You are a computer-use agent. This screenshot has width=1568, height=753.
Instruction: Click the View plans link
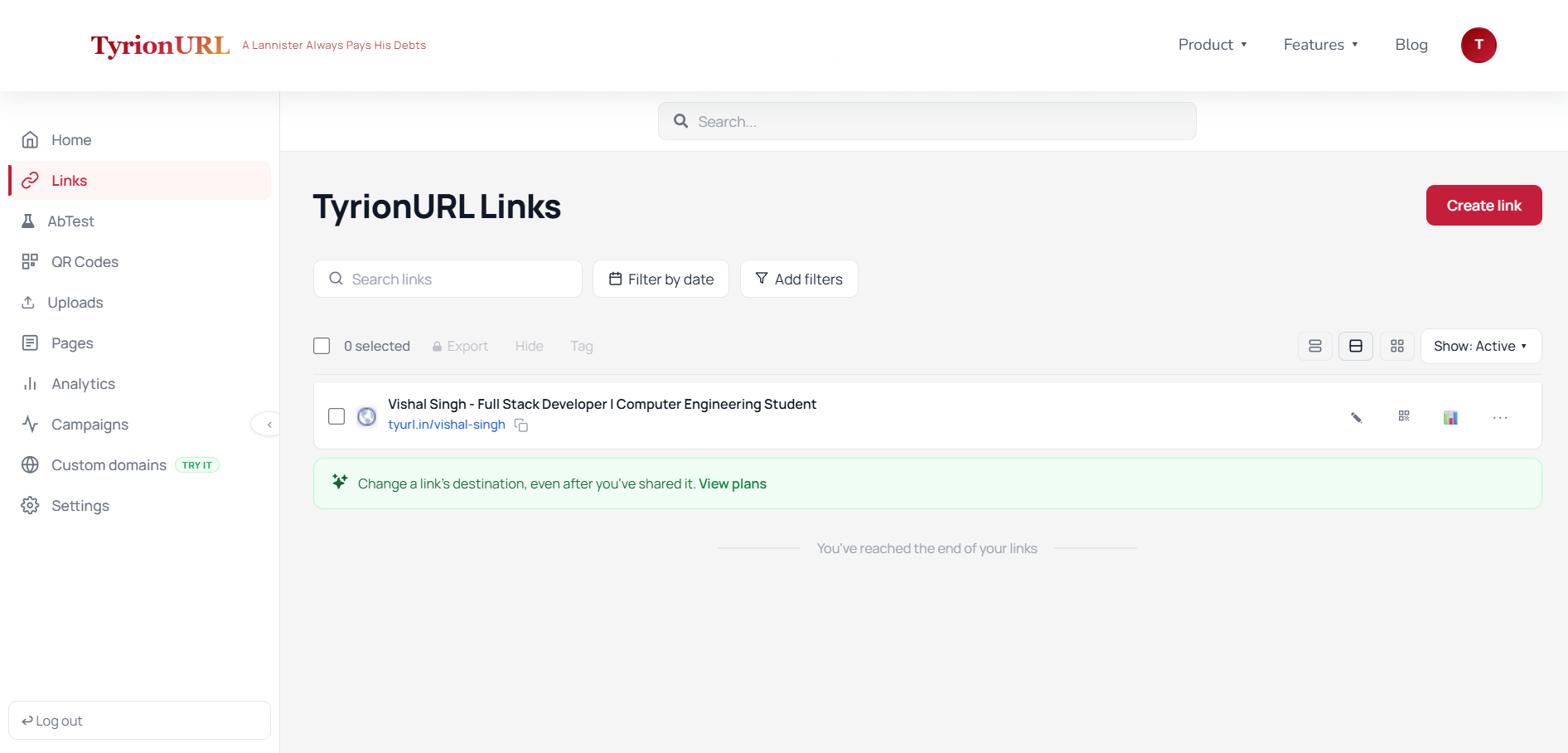tap(733, 483)
